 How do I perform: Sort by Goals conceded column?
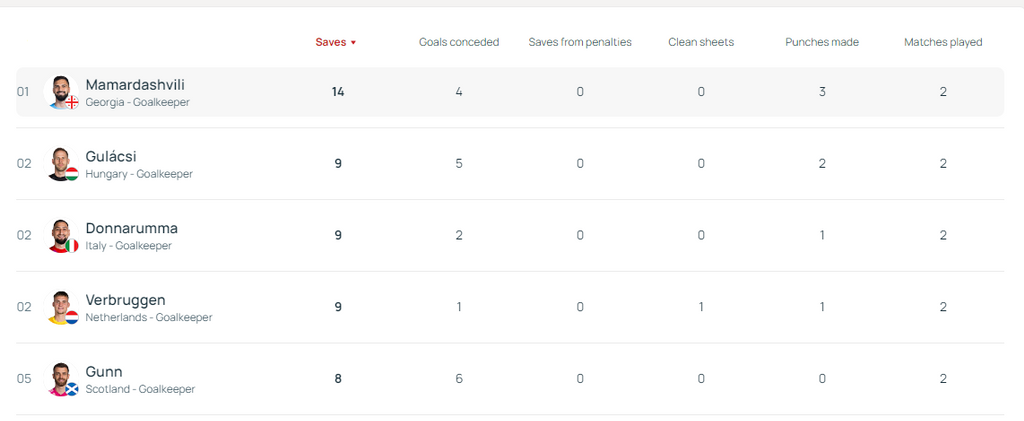pos(458,42)
